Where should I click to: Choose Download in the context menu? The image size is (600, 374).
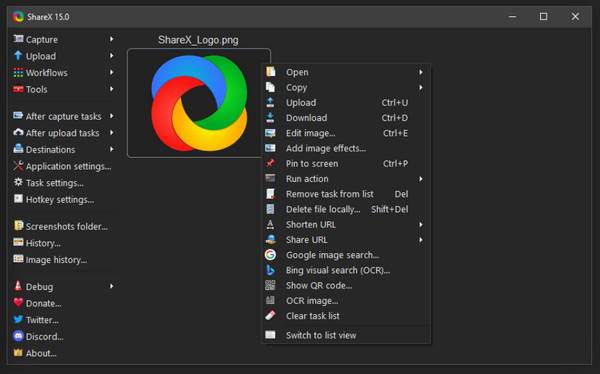[x=346, y=118]
